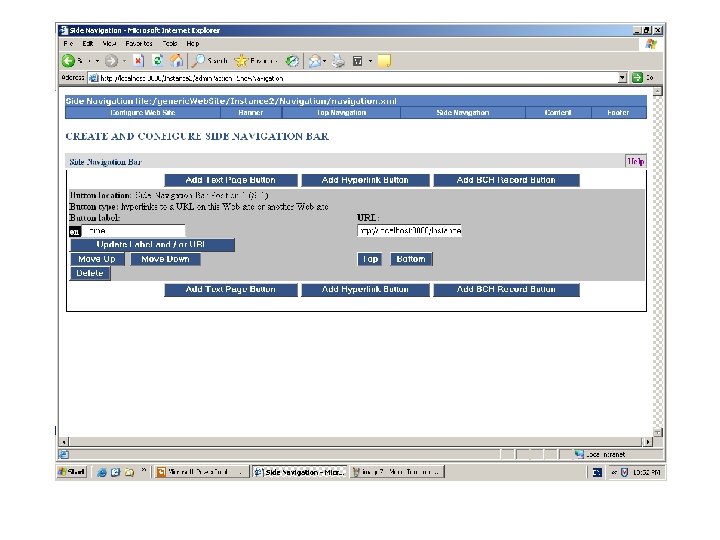Click the Print icon in toolbar

pos(338,61)
